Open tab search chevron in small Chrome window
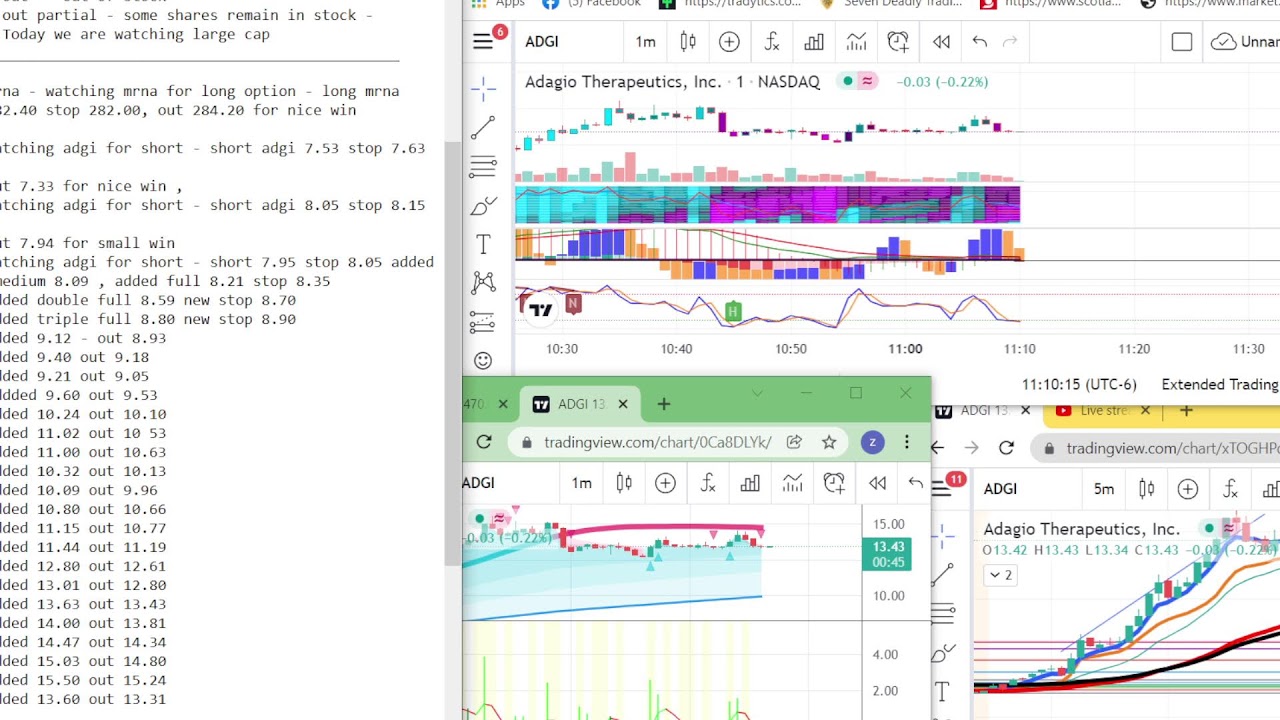 point(757,393)
